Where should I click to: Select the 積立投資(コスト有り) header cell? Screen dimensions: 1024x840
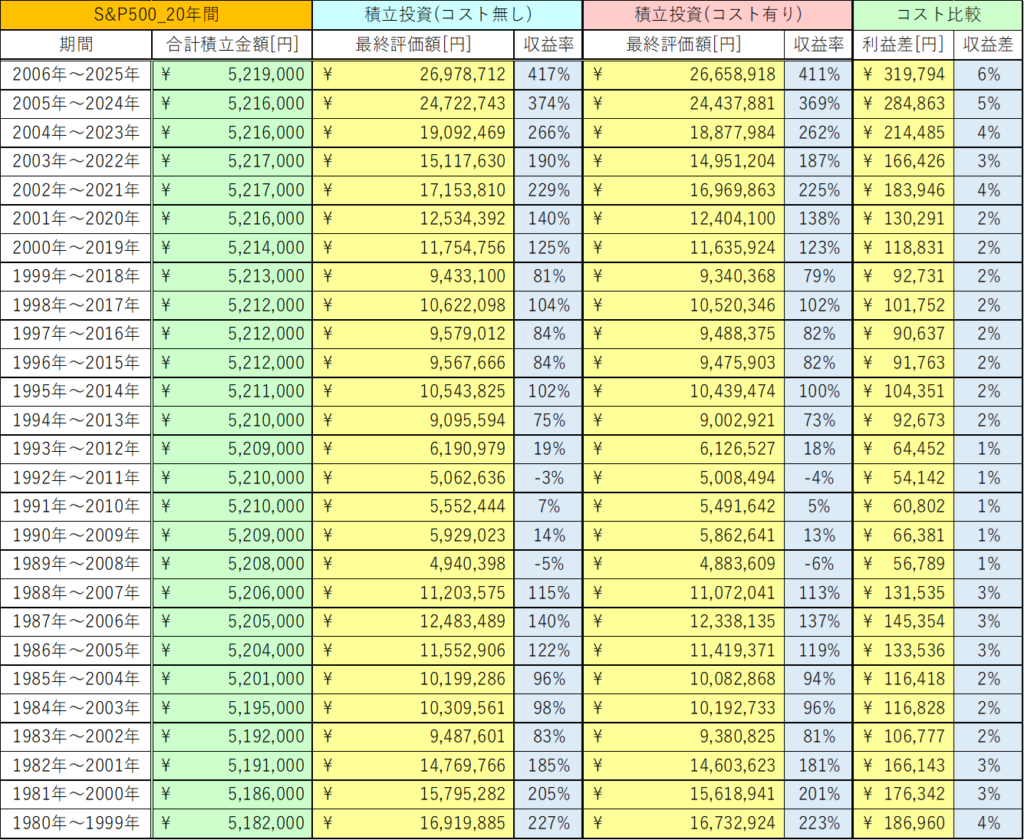pos(717,15)
